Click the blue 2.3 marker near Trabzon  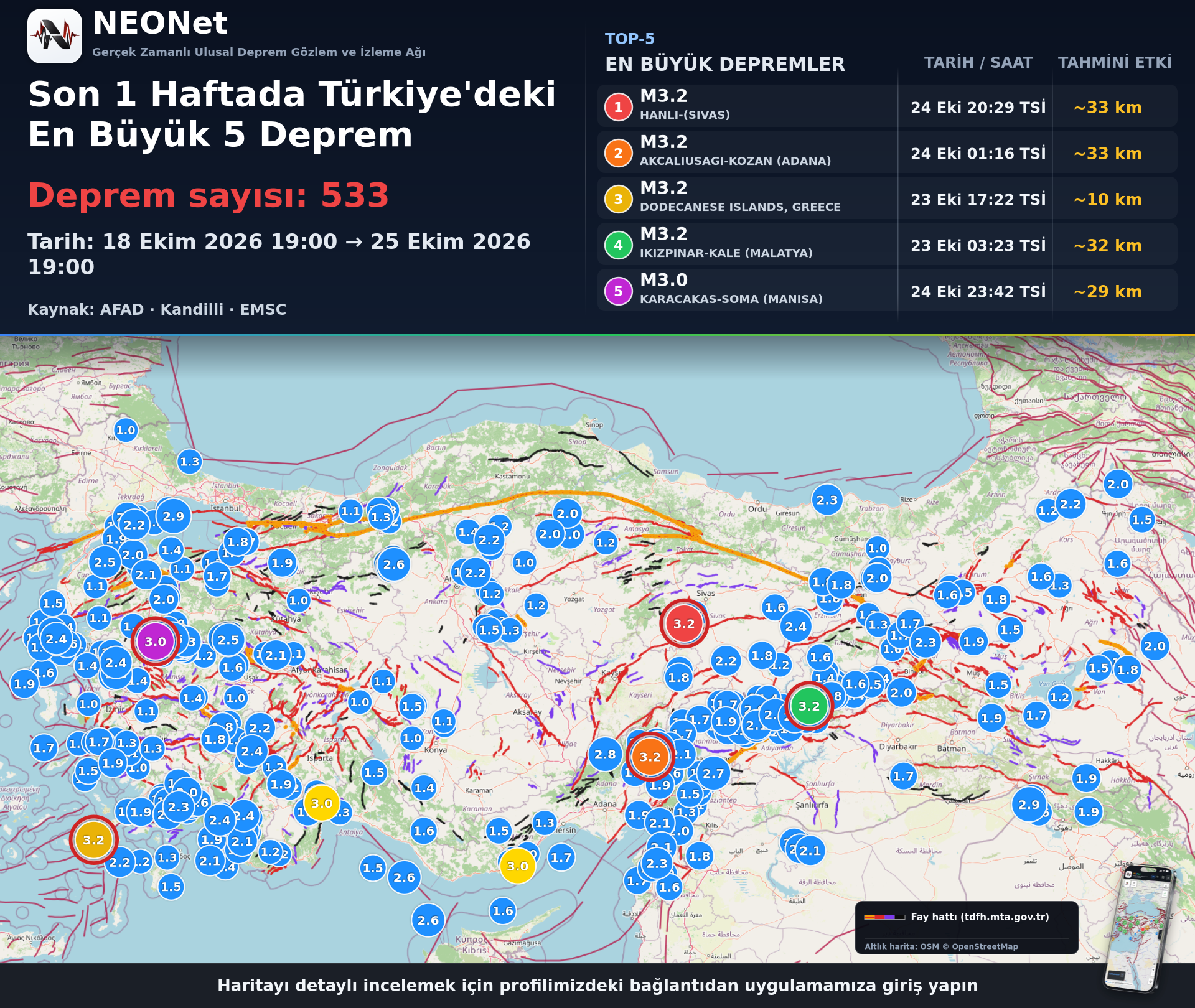click(827, 500)
